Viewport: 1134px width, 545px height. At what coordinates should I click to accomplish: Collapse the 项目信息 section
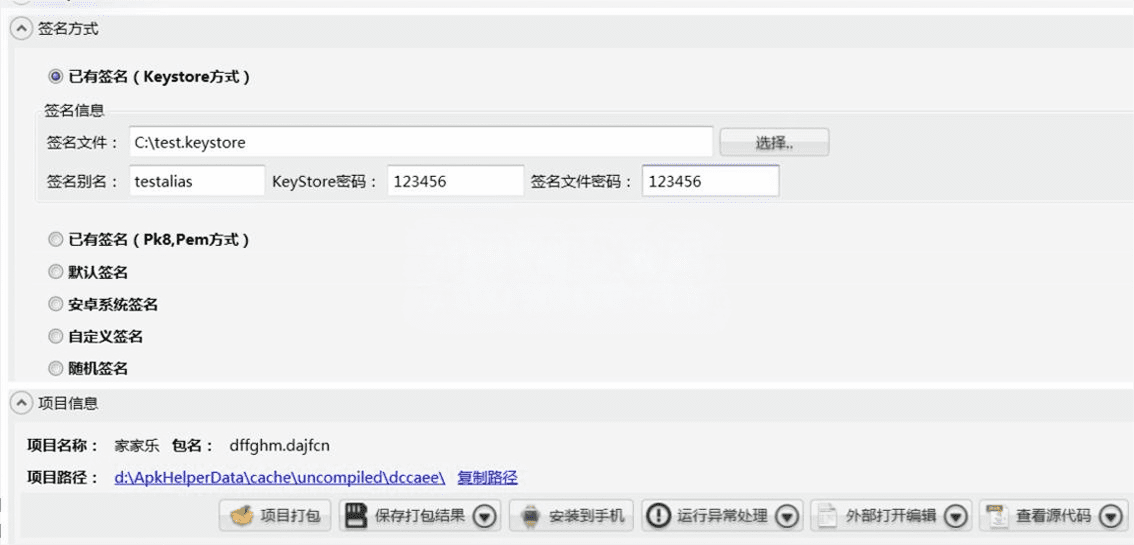pyautogui.click(x=19, y=403)
